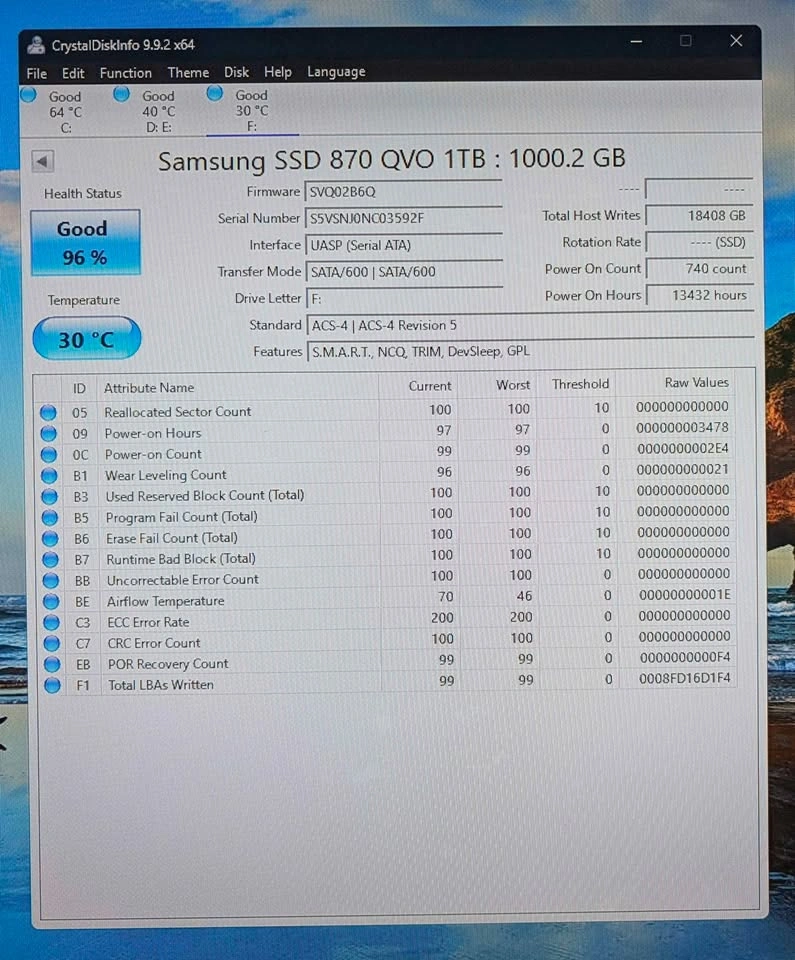This screenshot has width=795, height=960.
Task: Click the Attribute Name column header
Action: 238,388
